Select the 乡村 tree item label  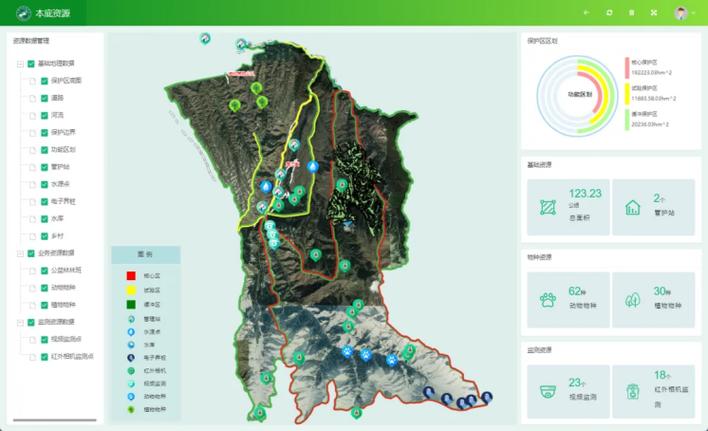57,236
